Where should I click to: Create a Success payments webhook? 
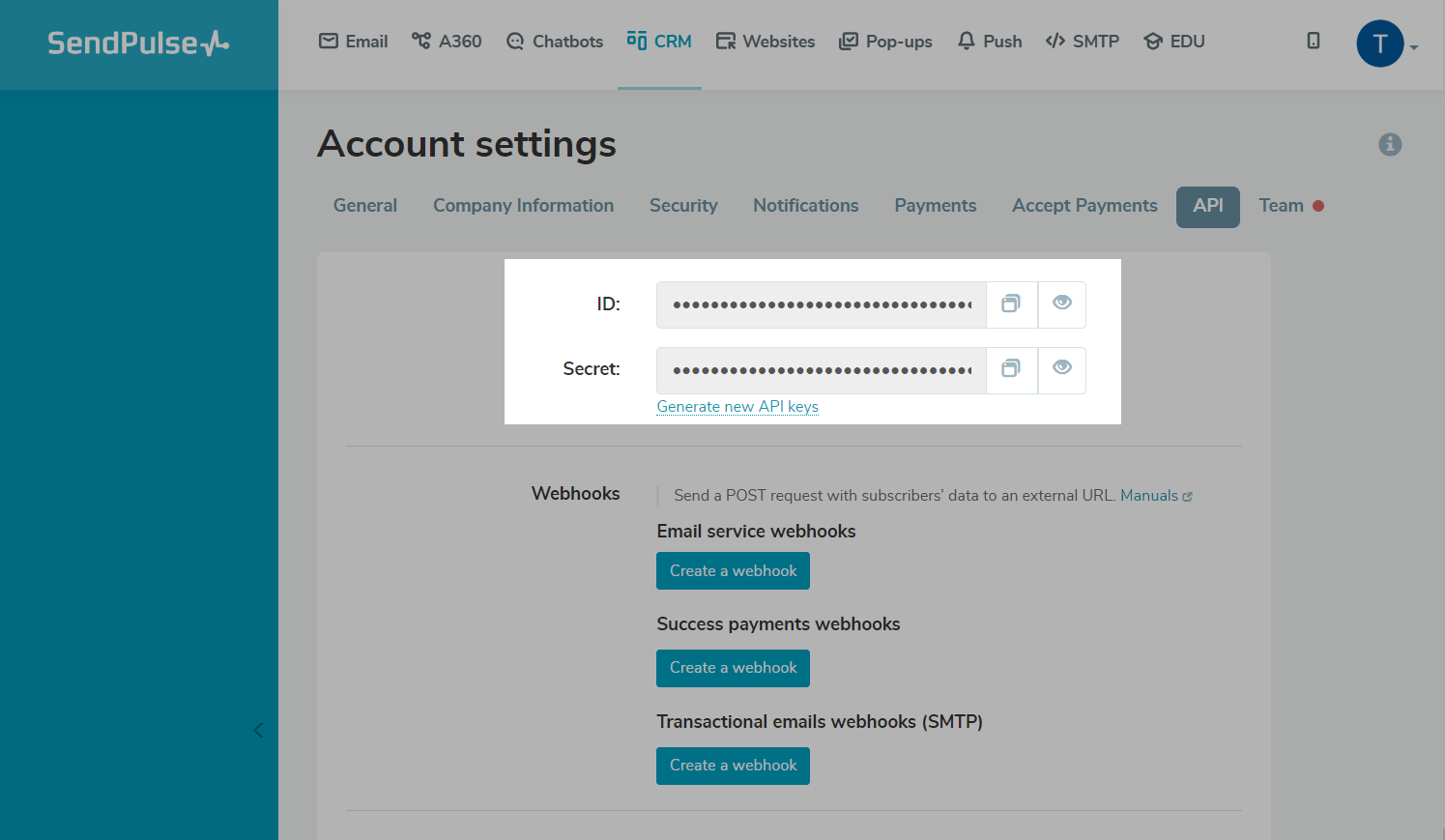tap(733, 668)
